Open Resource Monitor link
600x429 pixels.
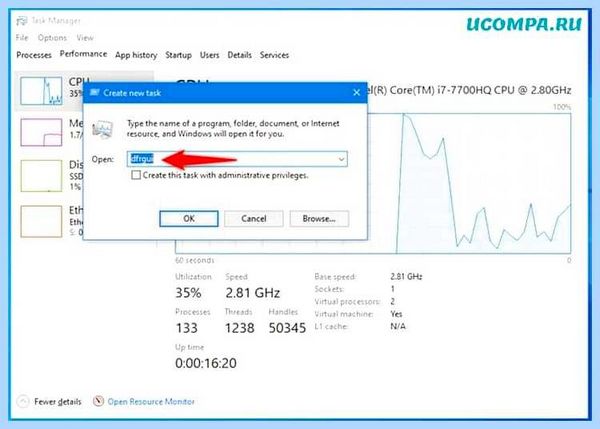click(151, 401)
